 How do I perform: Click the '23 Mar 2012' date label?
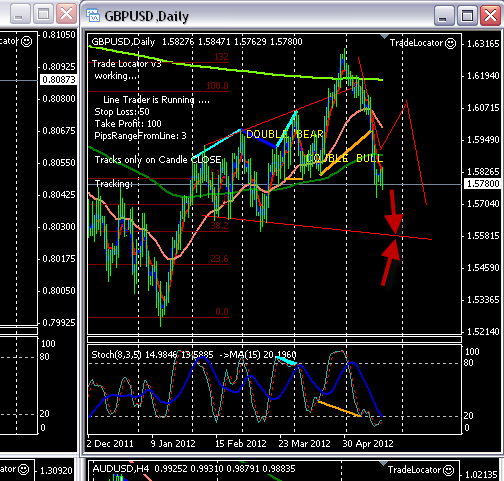click(304, 444)
